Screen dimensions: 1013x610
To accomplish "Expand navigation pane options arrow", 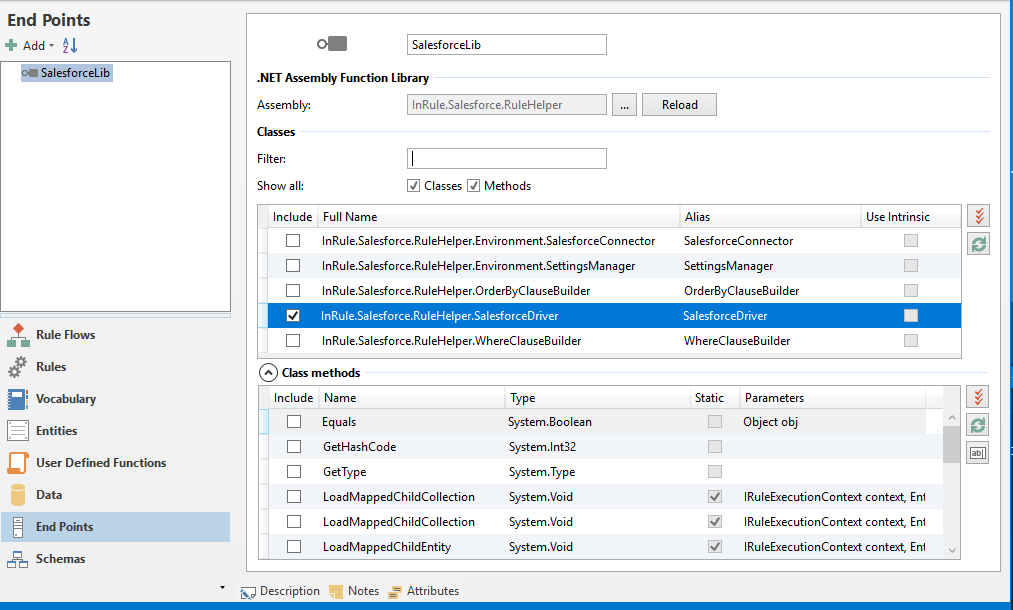I will tap(222, 587).
